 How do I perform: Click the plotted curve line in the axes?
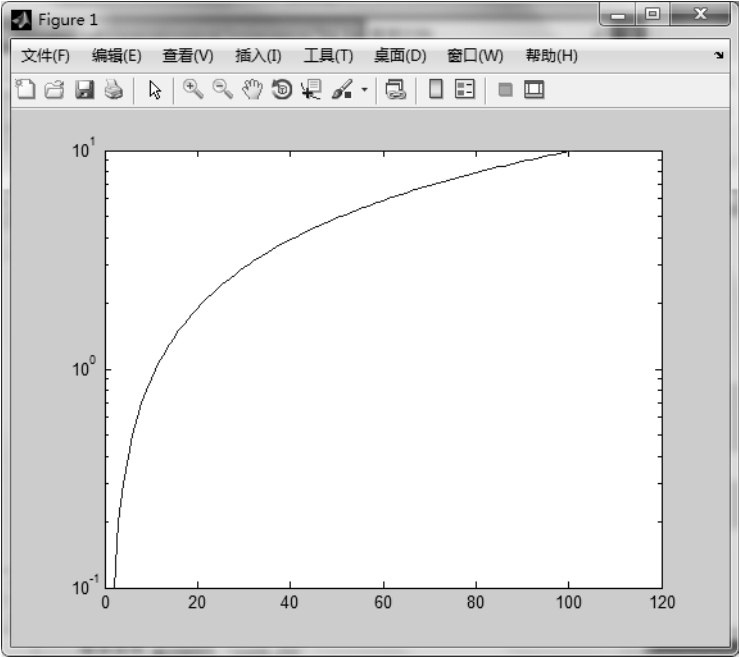[290, 240]
